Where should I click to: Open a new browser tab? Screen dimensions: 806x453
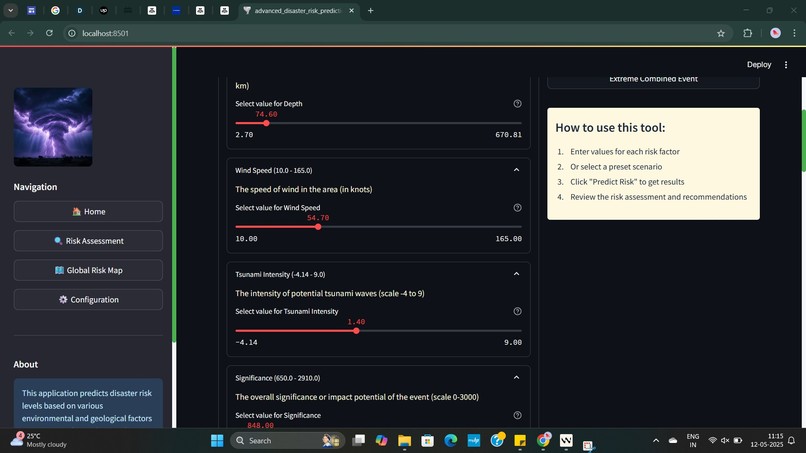[370, 10]
